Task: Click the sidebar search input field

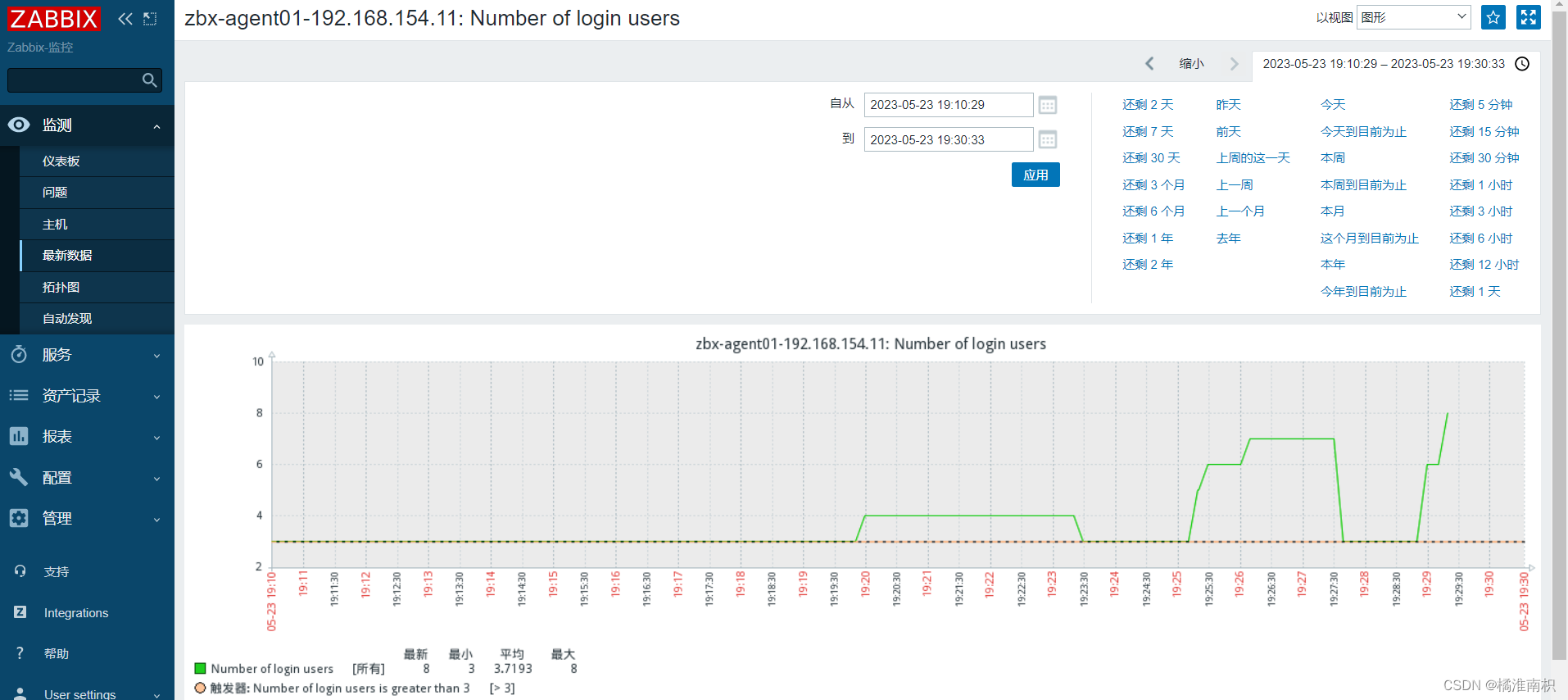Action: 74,80
